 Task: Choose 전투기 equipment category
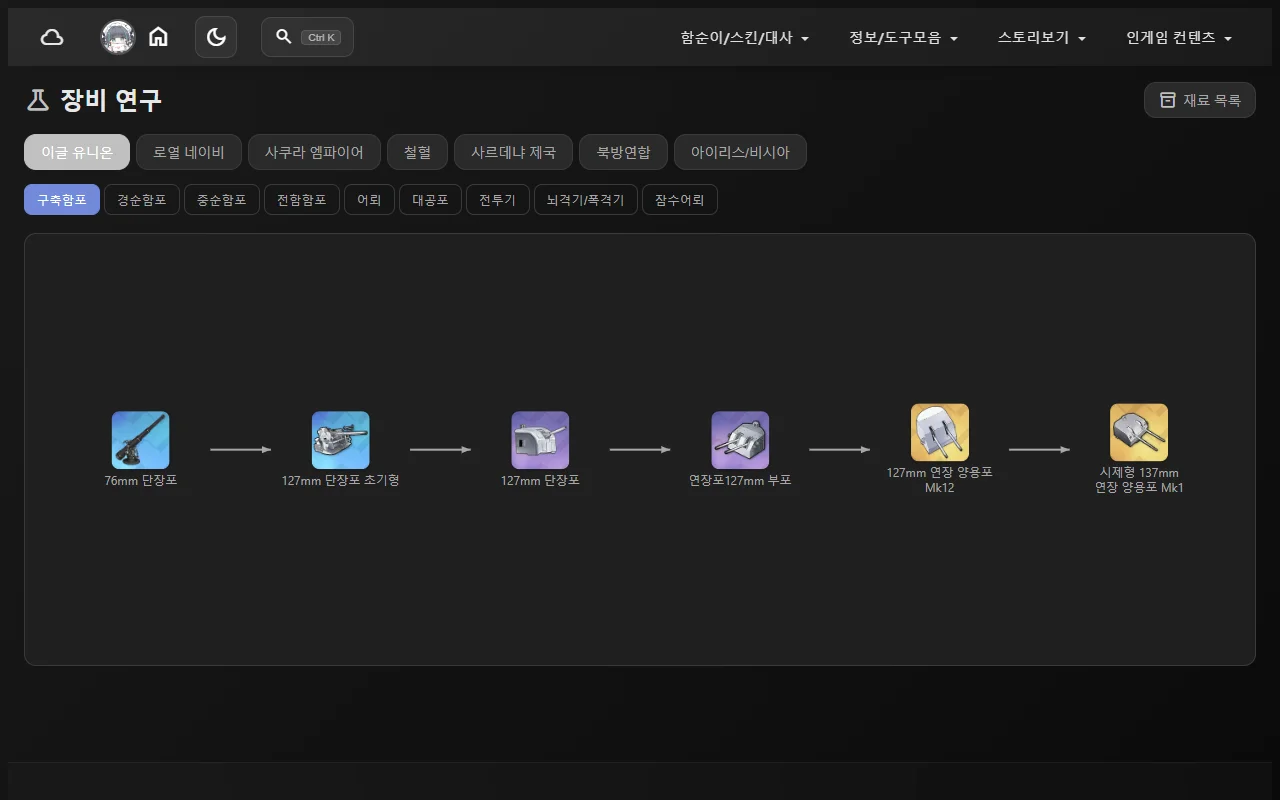tap(498, 200)
